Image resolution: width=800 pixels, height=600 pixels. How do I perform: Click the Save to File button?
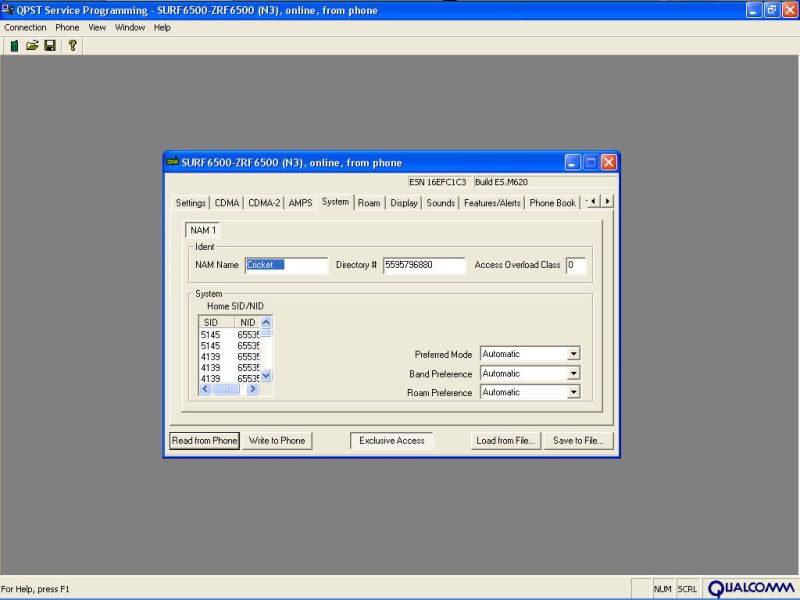tap(578, 441)
